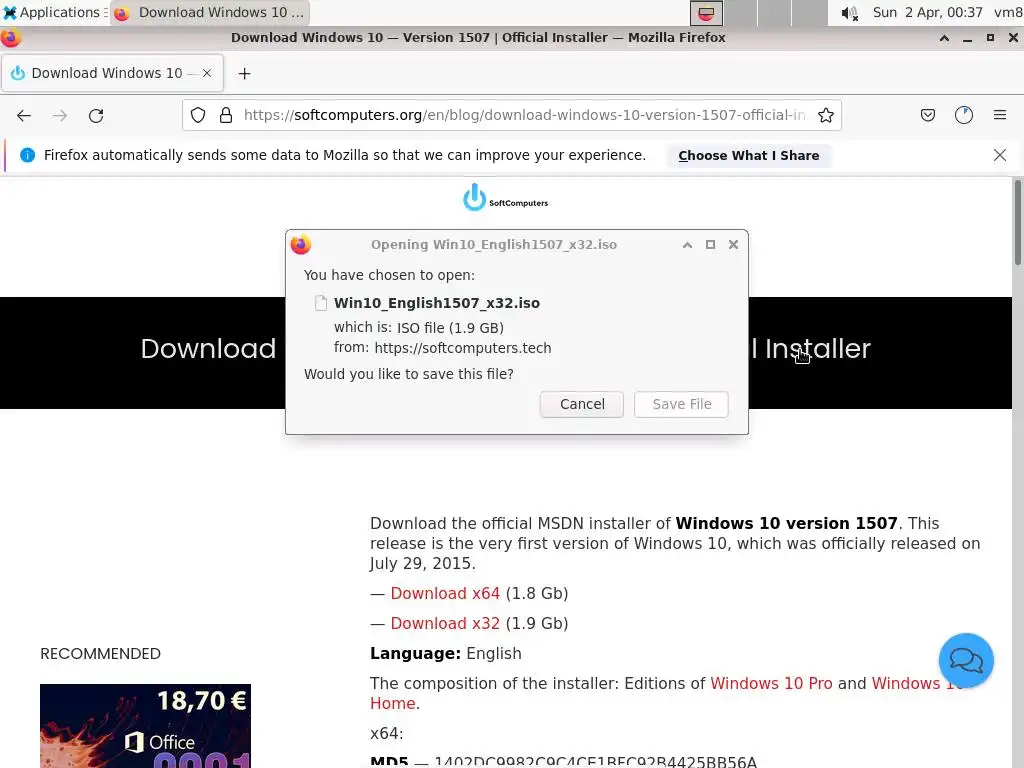Select the Download Windows 10 taskbar window button
This screenshot has width=1024, height=768.
[210, 12]
